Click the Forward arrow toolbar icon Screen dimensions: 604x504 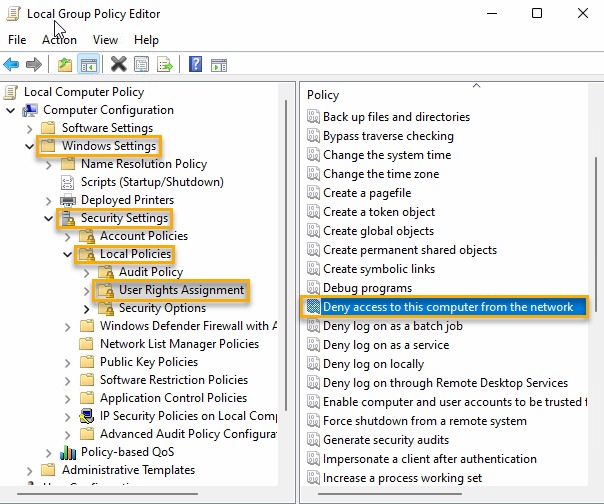(x=34, y=64)
